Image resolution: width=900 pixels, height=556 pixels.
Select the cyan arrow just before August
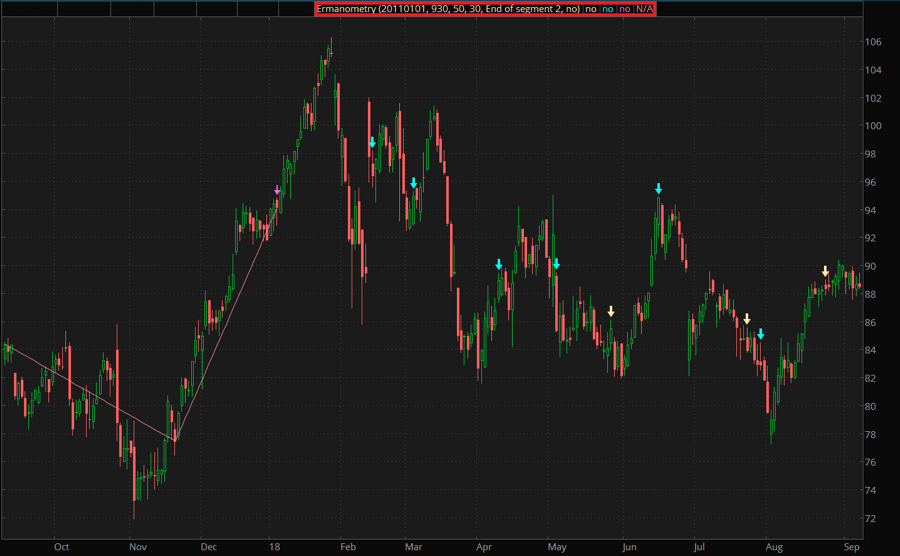tap(760, 333)
